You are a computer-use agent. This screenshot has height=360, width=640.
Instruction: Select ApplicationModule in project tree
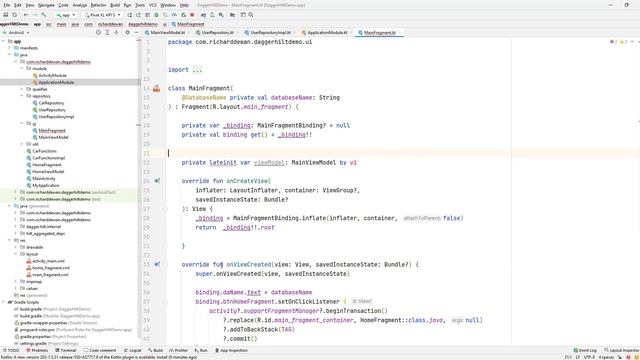56,82
